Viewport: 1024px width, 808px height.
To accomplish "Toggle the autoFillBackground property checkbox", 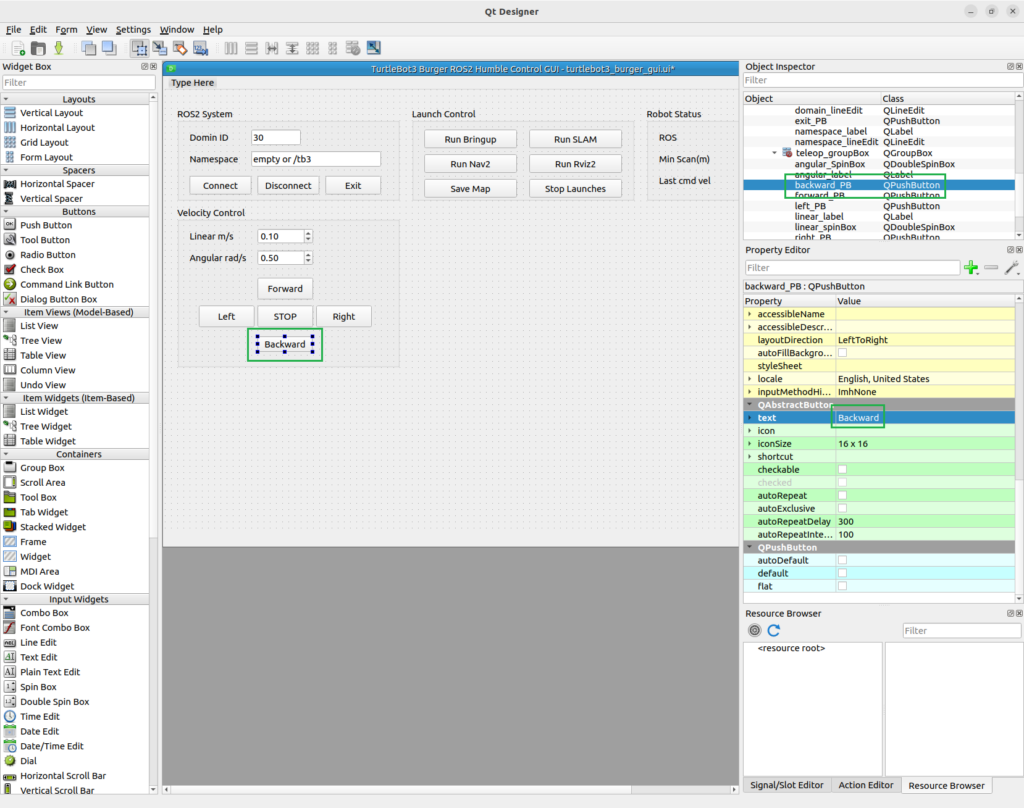I will coord(842,353).
